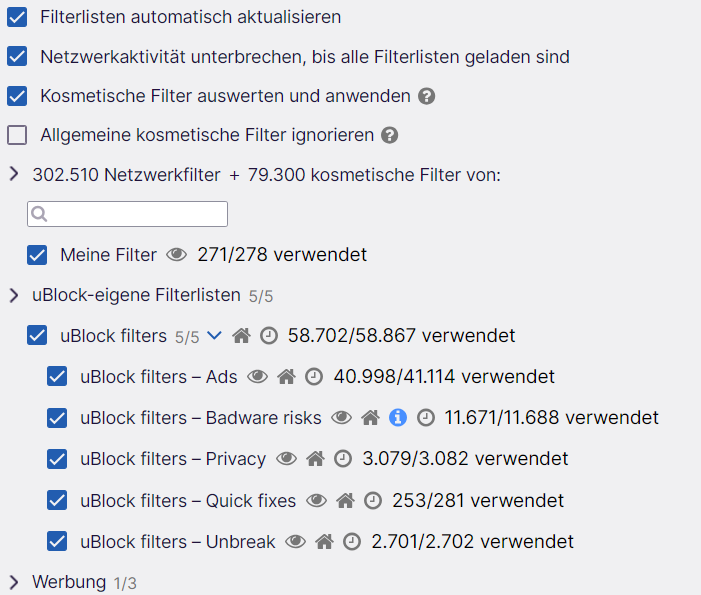Image resolution: width=701 pixels, height=595 pixels.
Task: Uncheck the Meine Filter checkbox
Action: 37,255
